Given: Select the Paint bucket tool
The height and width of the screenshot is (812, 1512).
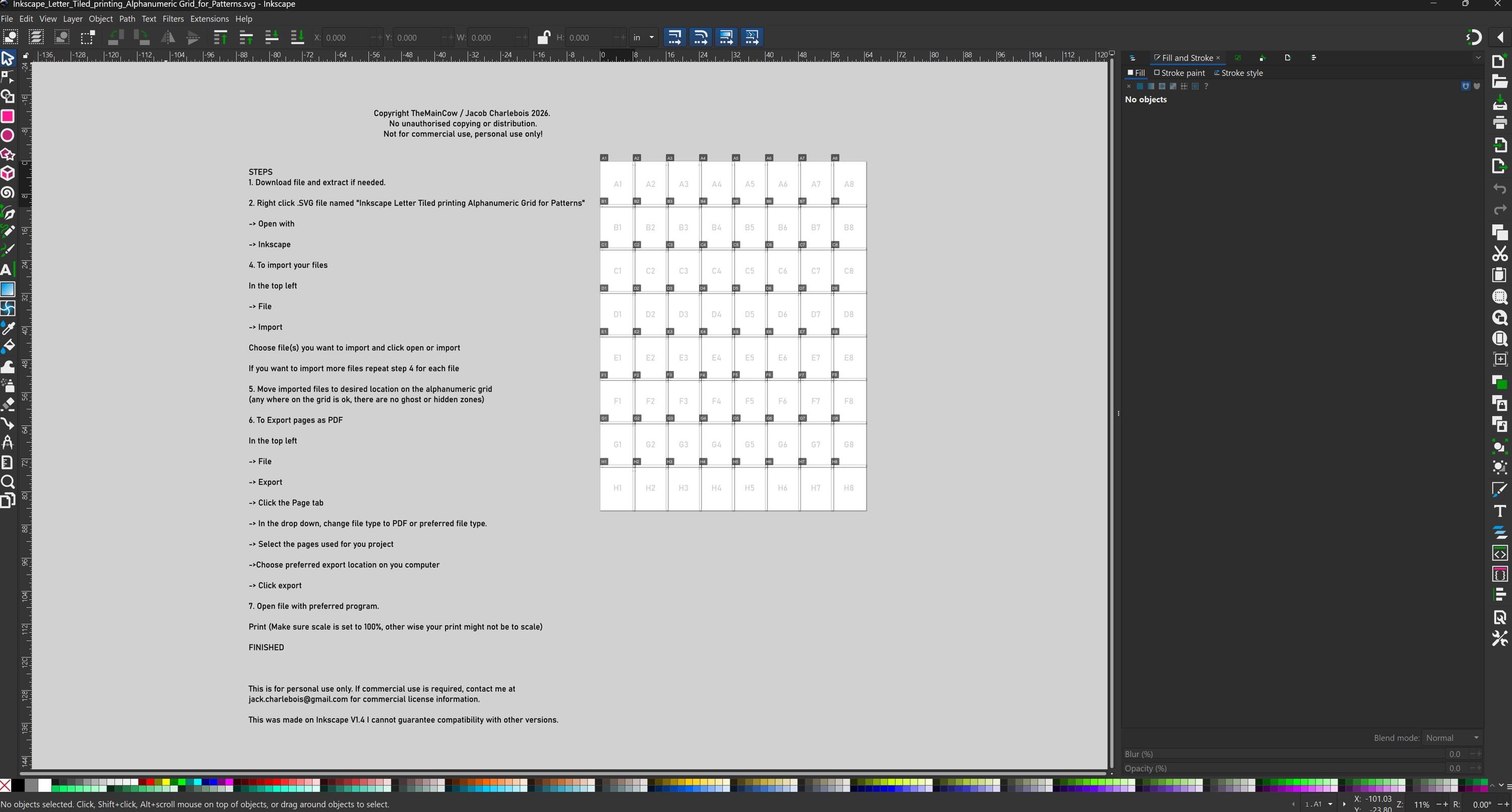Looking at the screenshot, I should [8, 346].
